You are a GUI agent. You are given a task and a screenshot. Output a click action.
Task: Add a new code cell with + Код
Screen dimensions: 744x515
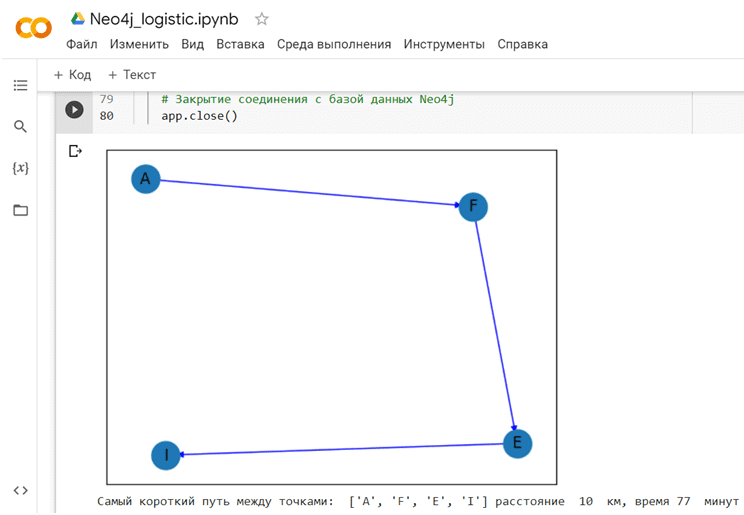pos(72,75)
